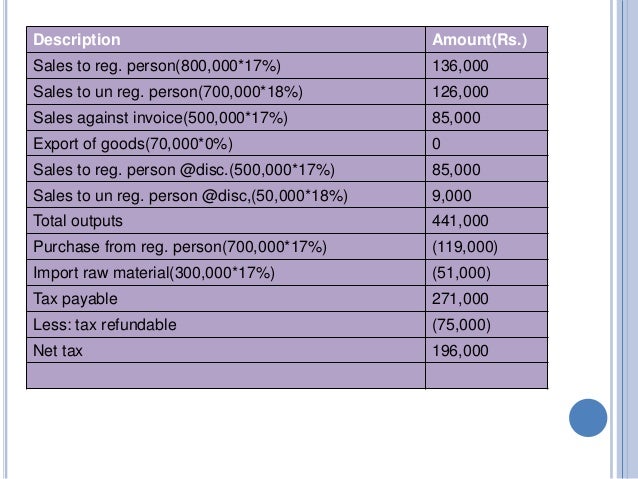Select Sales against invoice(500,000*17%) cell
This screenshot has height=479, width=638.
(226, 118)
